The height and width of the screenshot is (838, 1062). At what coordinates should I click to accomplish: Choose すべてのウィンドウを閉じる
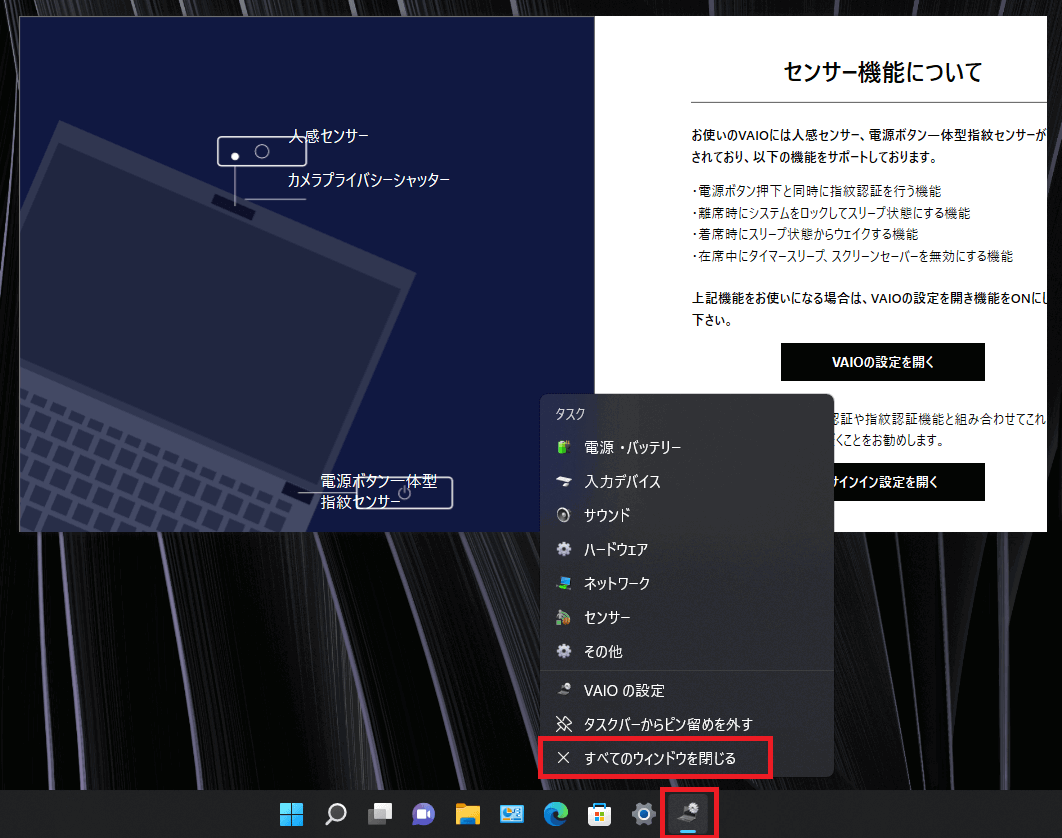tap(687, 757)
